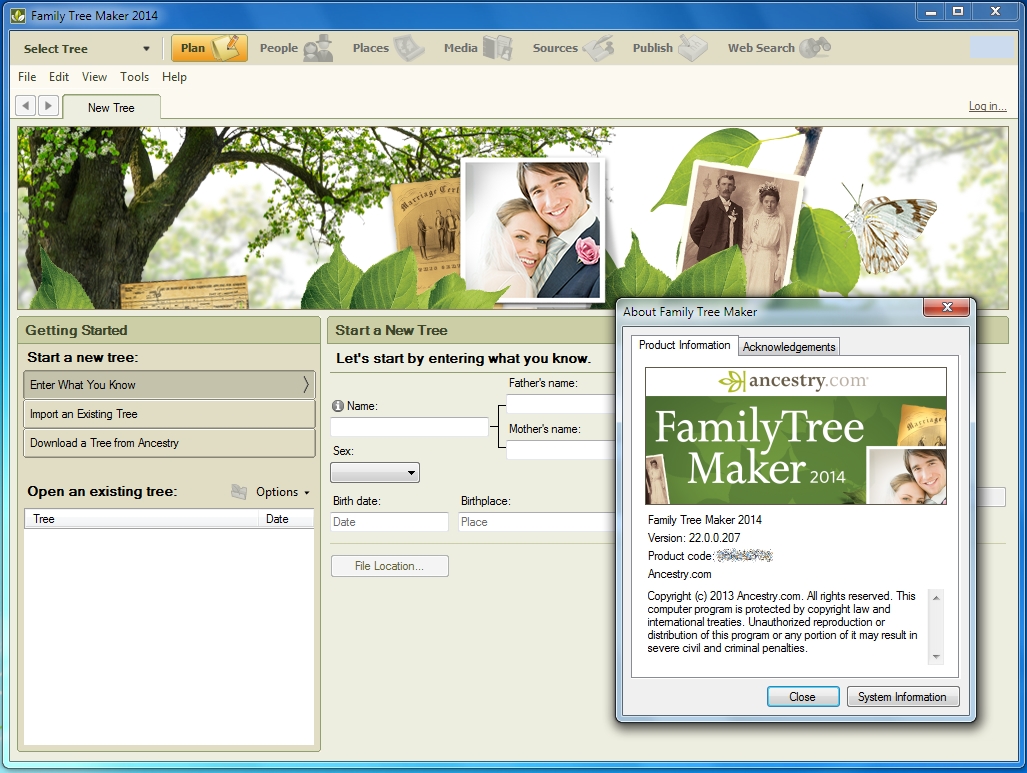
Task: Open the Publish workspace
Action: tap(669, 48)
